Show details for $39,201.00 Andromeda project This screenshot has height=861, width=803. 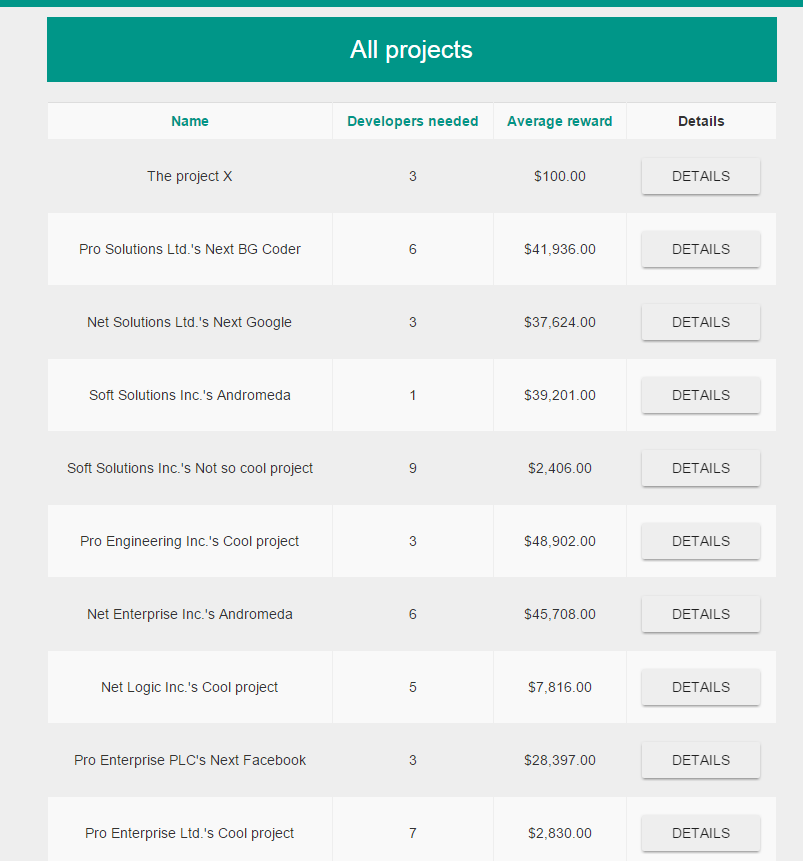[x=700, y=395]
